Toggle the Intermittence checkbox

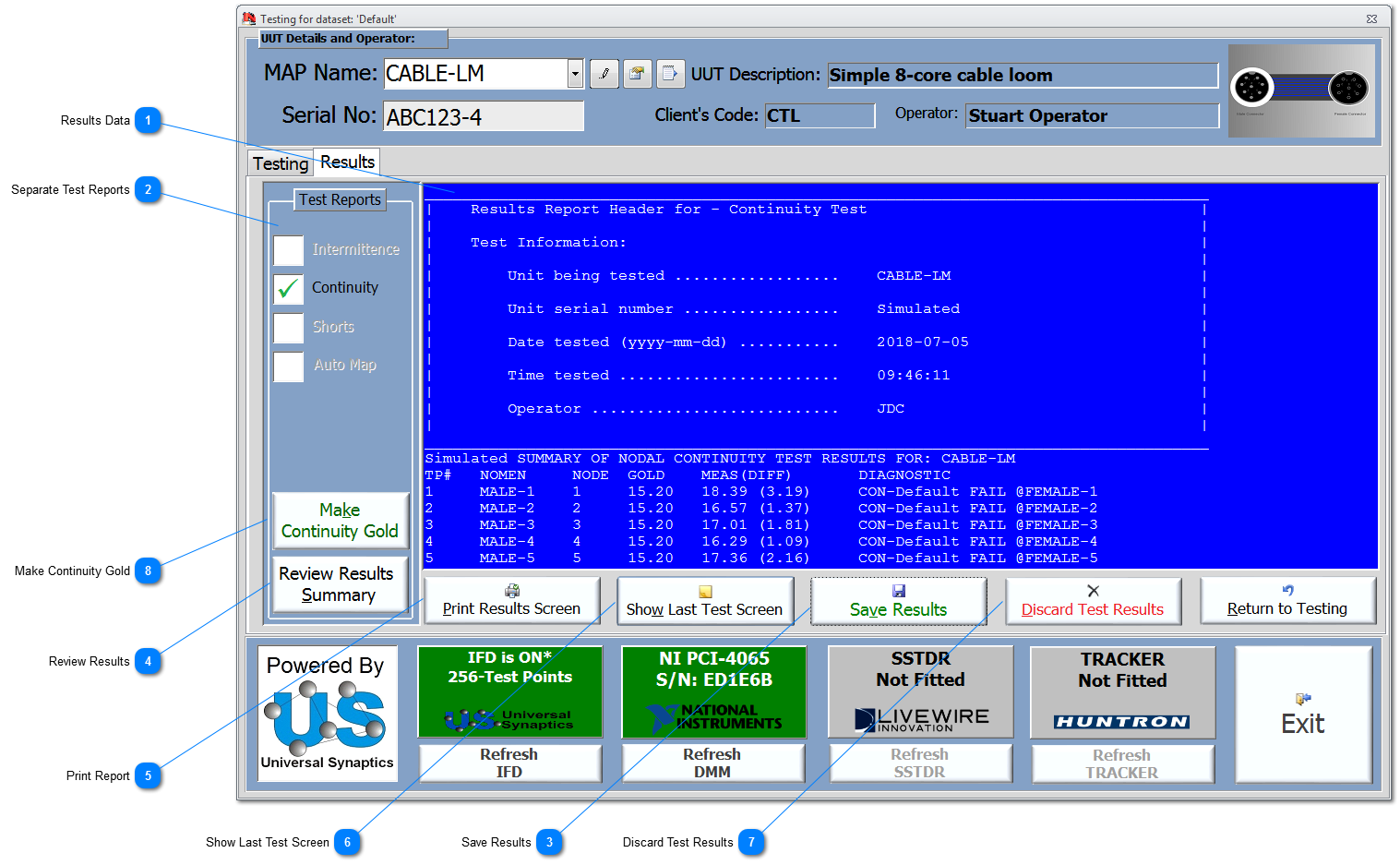click(289, 250)
